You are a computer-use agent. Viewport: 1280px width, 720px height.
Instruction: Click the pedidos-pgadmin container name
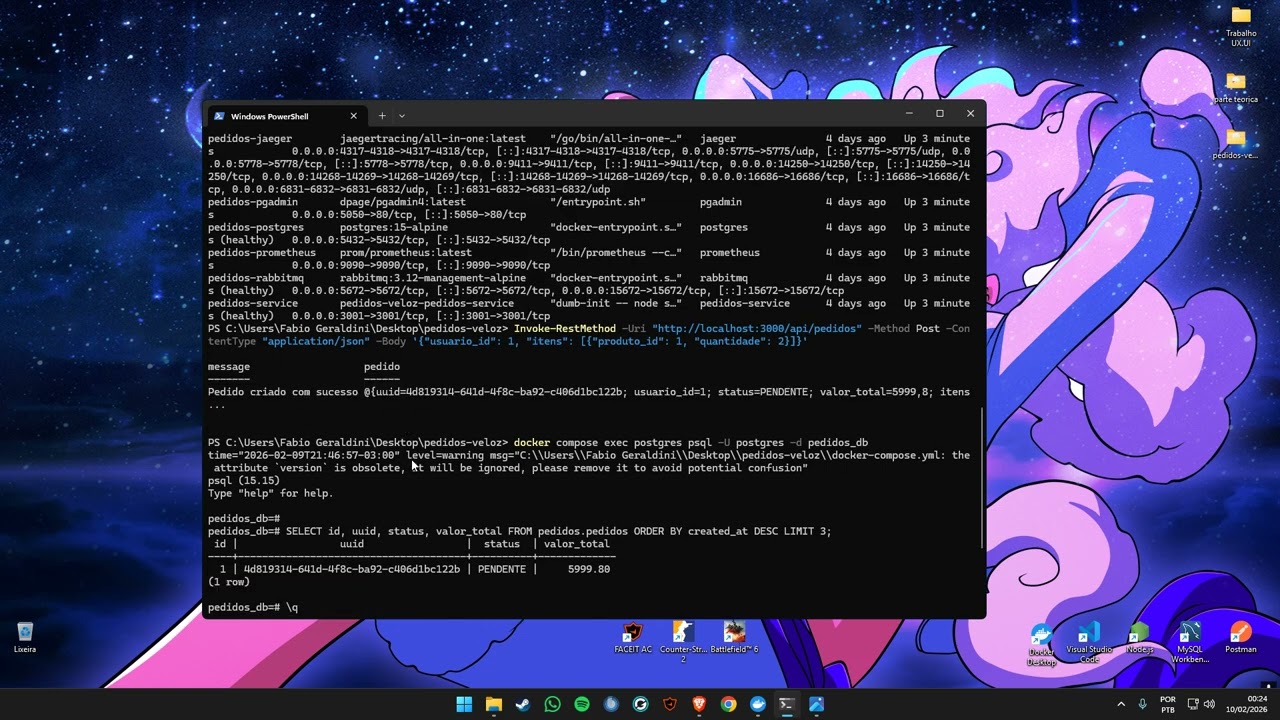point(253,202)
